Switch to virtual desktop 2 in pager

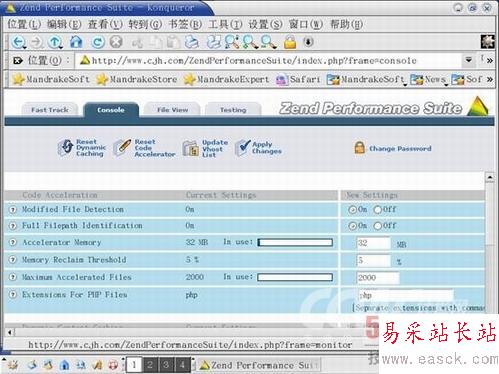tap(150, 365)
